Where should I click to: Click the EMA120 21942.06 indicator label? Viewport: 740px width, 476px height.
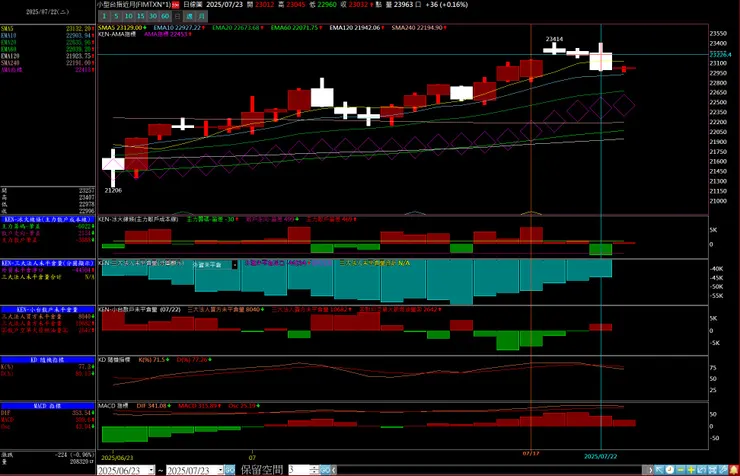(x=355, y=28)
